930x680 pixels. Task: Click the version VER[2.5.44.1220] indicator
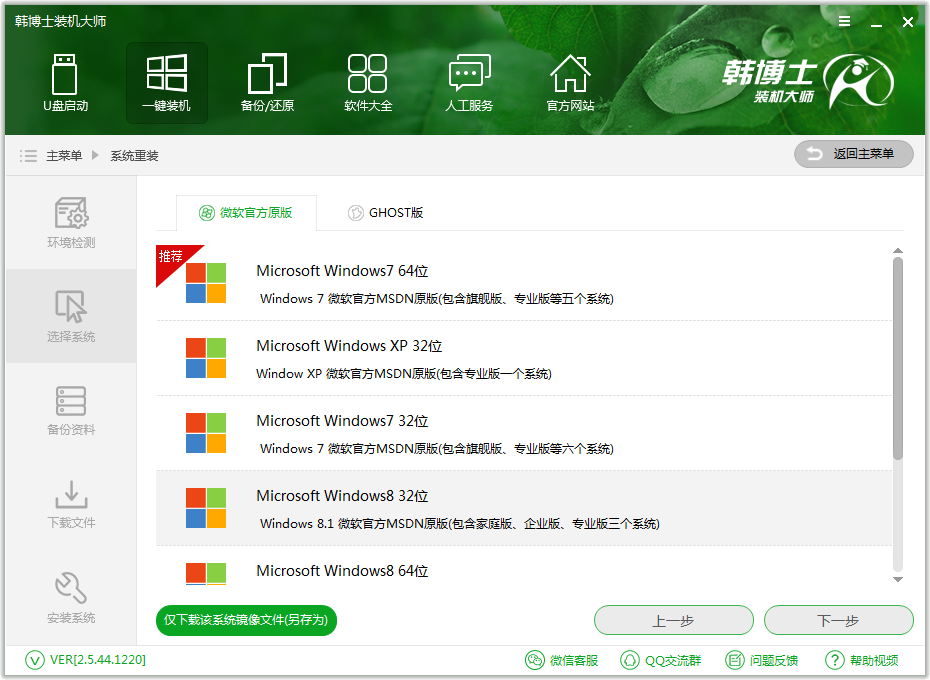pyautogui.click(x=86, y=660)
